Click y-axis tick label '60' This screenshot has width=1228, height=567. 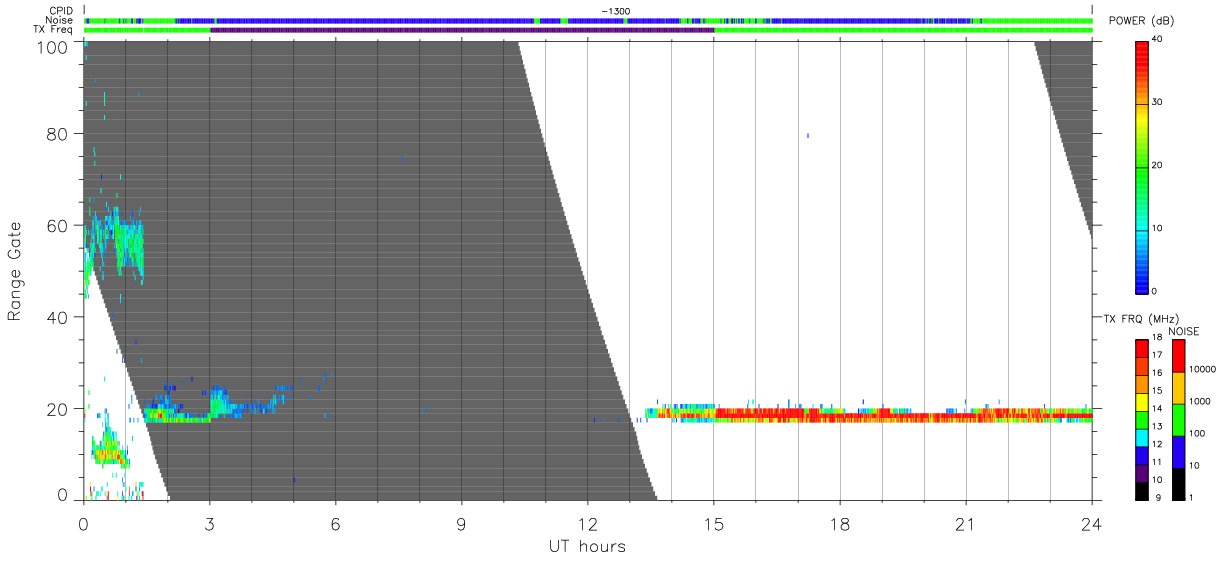(56, 226)
